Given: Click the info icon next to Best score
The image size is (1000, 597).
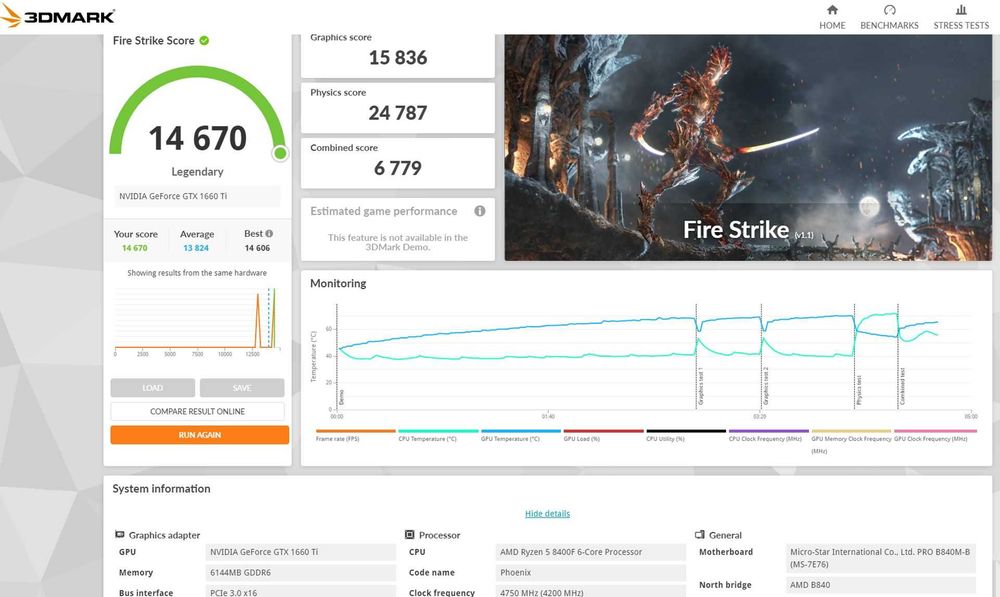Looking at the screenshot, I should click(269, 233).
